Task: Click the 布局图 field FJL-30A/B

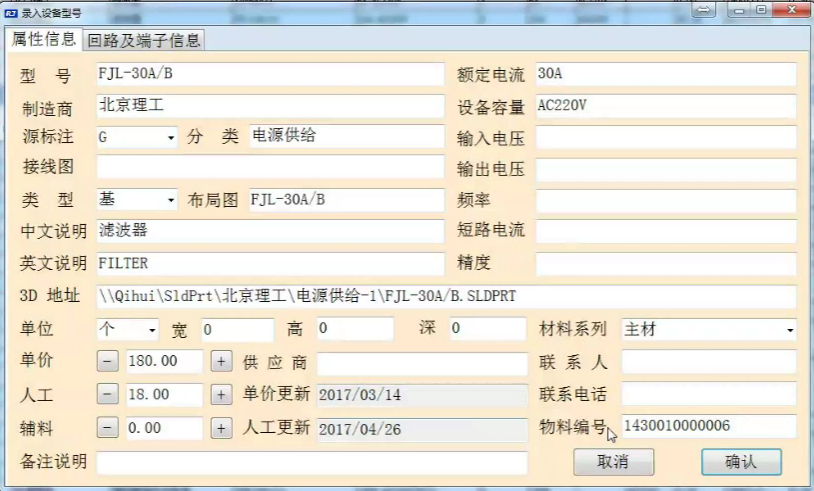Action: [347, 200]
